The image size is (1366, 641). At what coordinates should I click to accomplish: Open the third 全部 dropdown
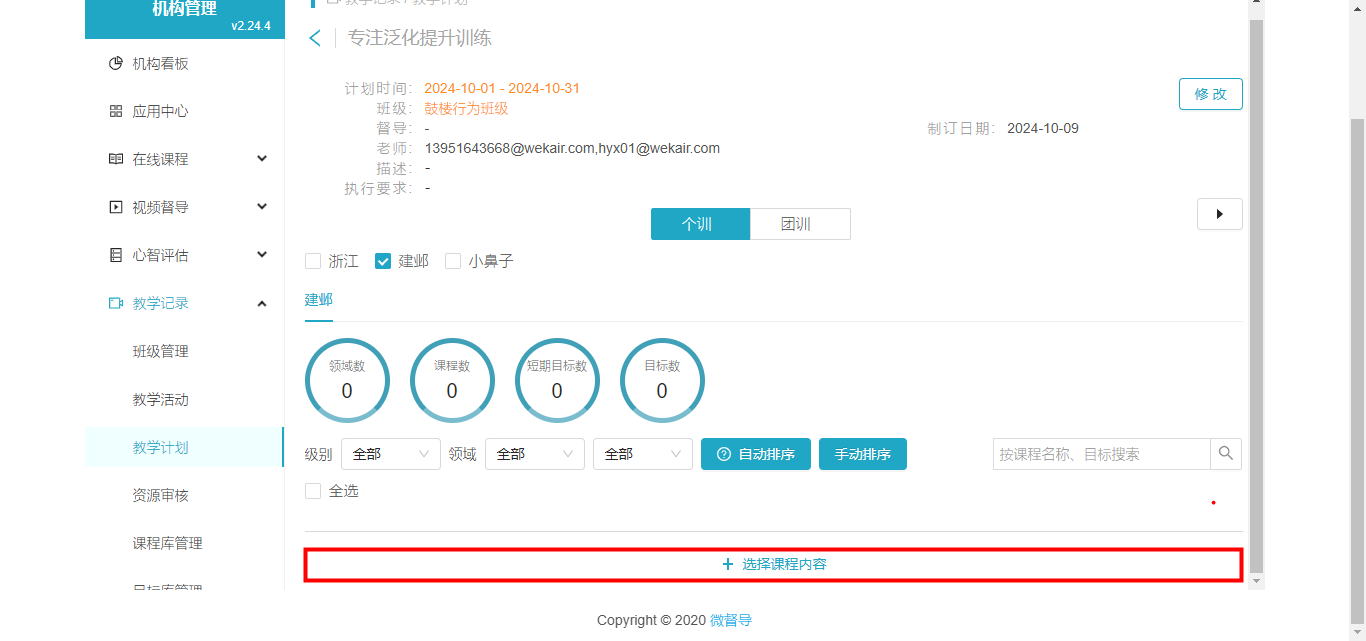point(643,454)
